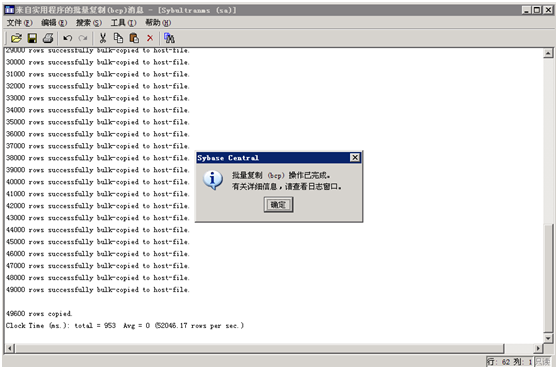Click the horizontal scrollbar right arrow
Viewport: 558px width, 369px height.
(538, 348)
